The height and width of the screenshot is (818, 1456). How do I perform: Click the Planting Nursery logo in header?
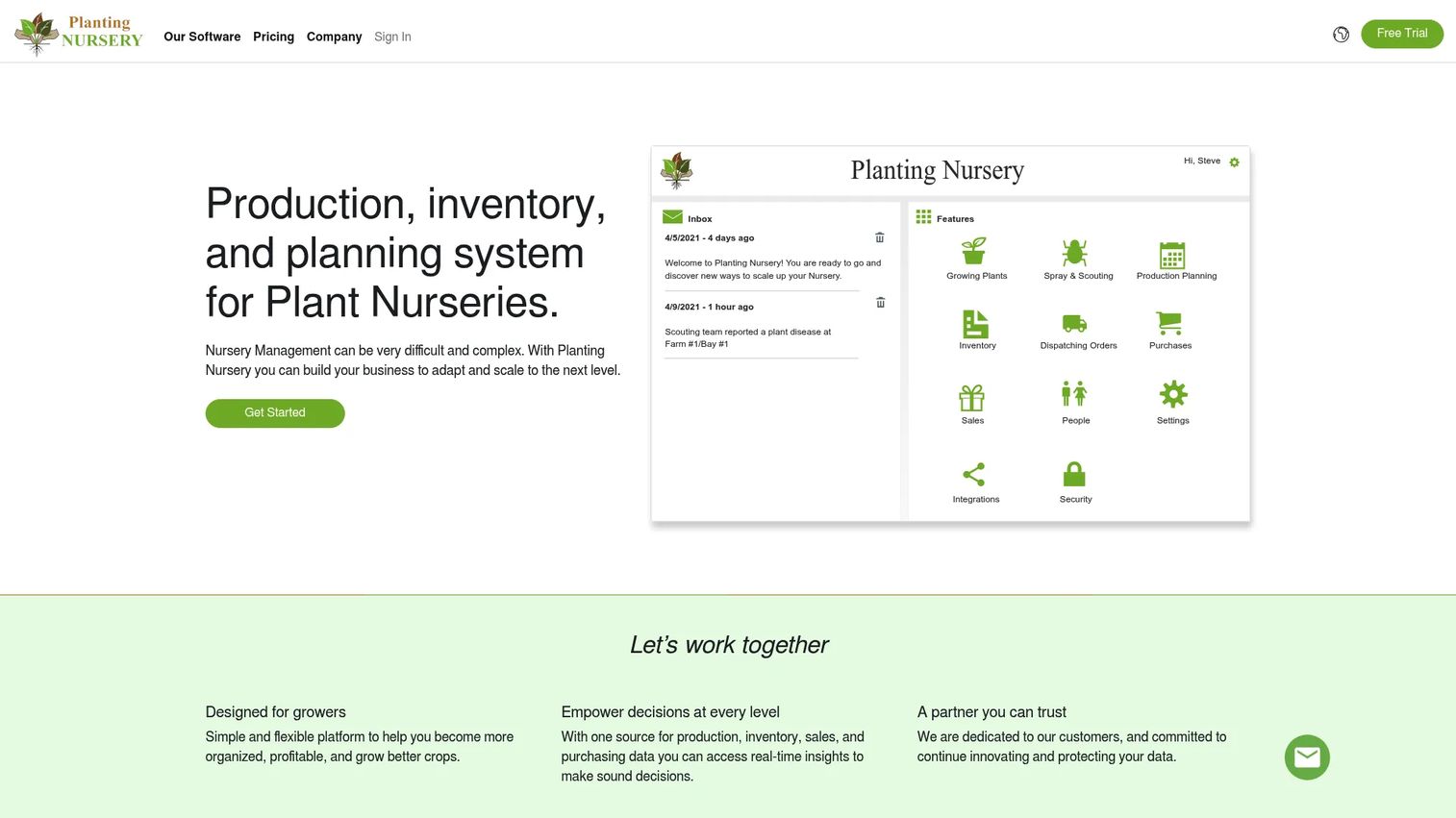[x=79, y=34]
